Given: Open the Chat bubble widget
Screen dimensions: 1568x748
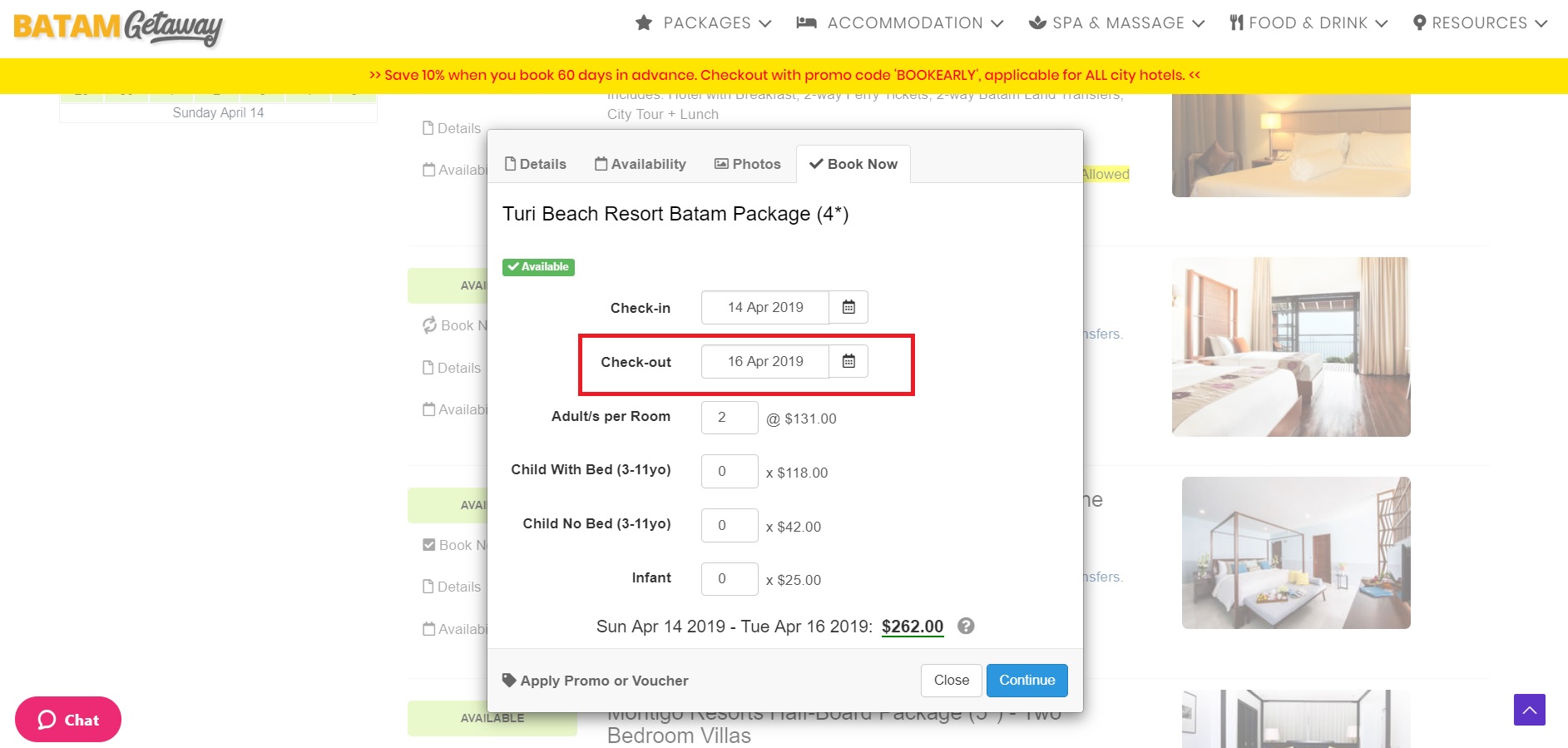Looking at the screenshot, I should [x=68, y=719].
